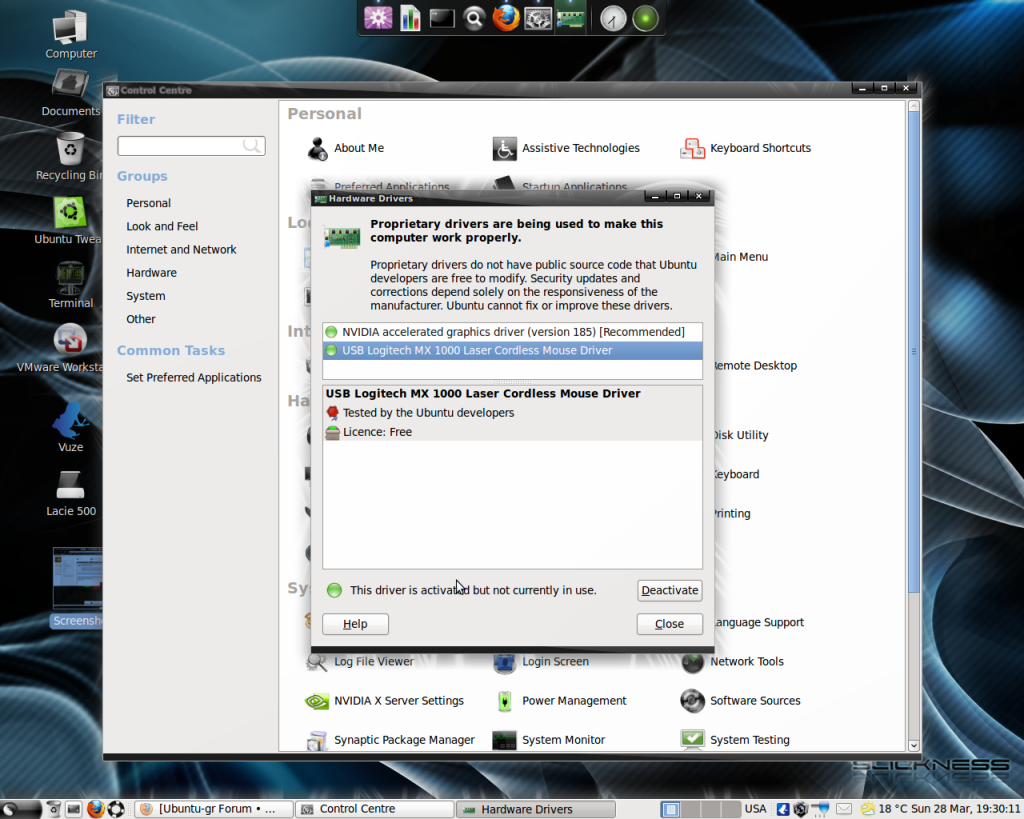Screen dimensions: 1024x819
Task: Click the clock icon in top dock
Action: (613, 18)
